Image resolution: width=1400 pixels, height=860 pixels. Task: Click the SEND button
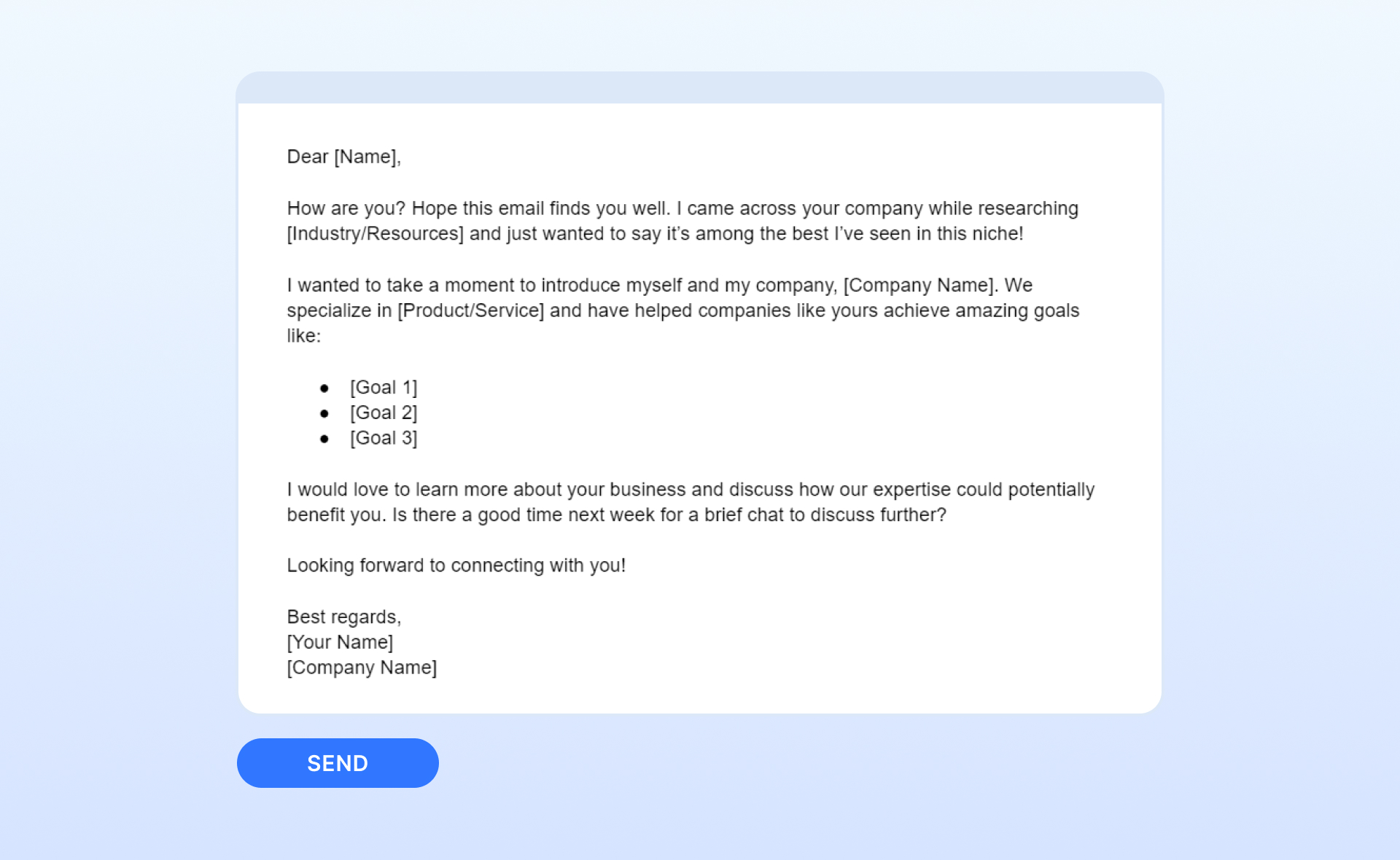click(338, 762)
